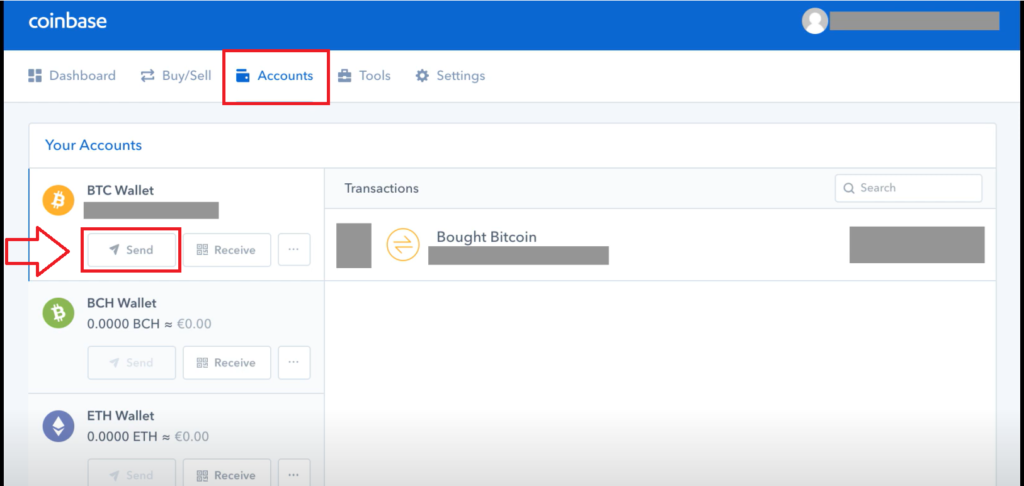Click the Your Accounts heading

coord(93,145)
